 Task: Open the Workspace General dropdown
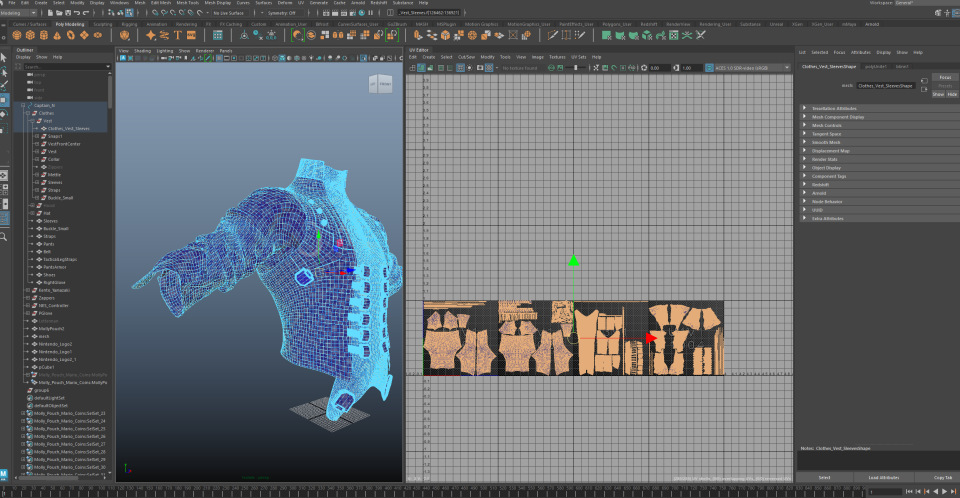[x=926, y=3]
